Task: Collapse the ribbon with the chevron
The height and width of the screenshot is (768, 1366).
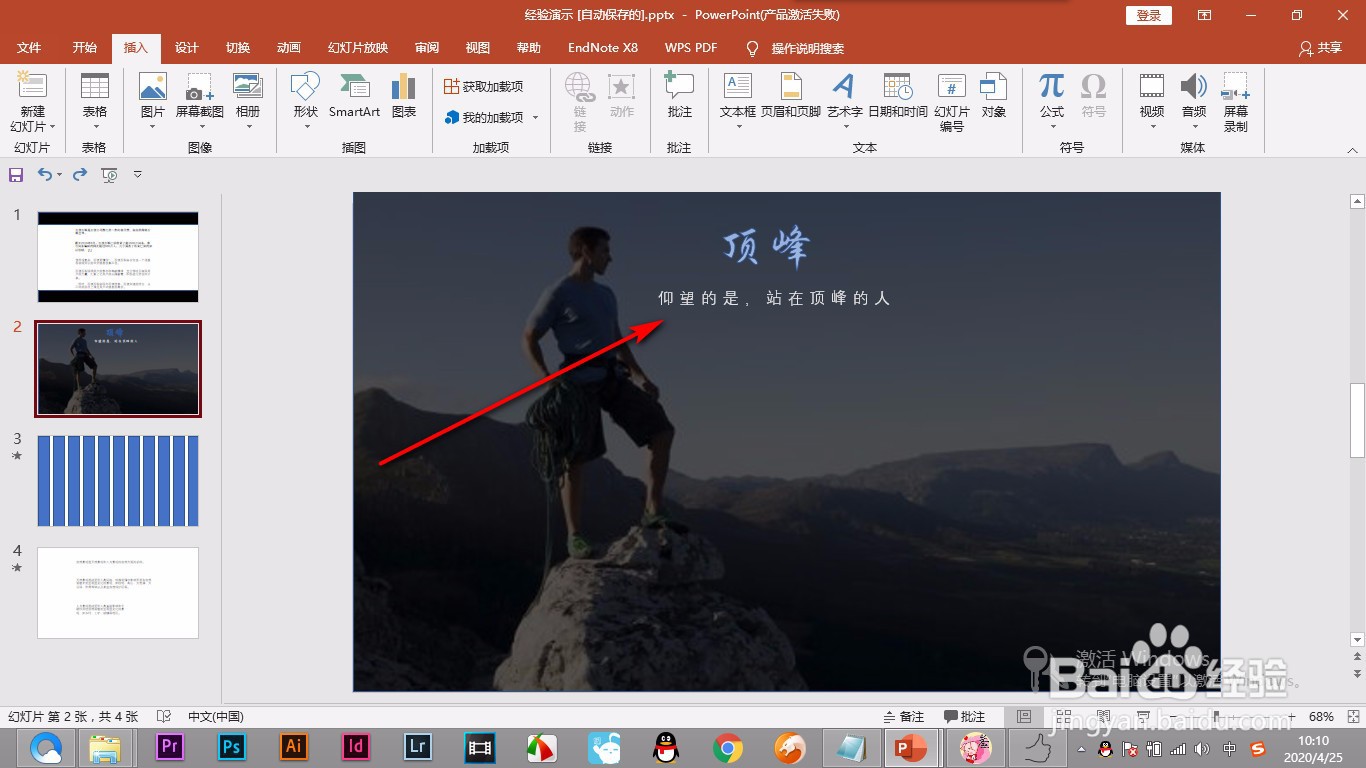Action: tap(1352, 151)
